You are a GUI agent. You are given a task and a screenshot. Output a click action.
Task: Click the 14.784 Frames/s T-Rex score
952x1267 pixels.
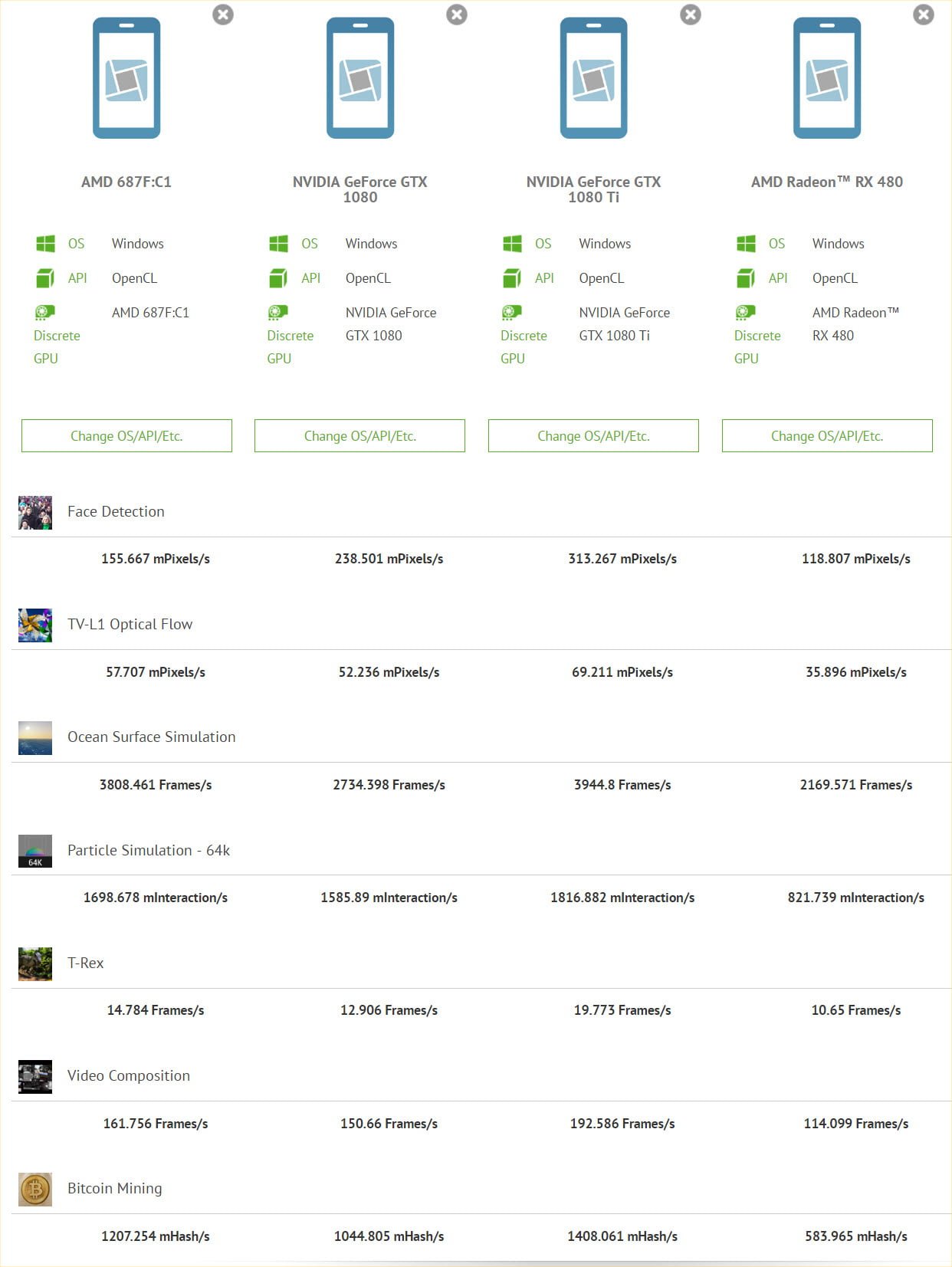156,1010
